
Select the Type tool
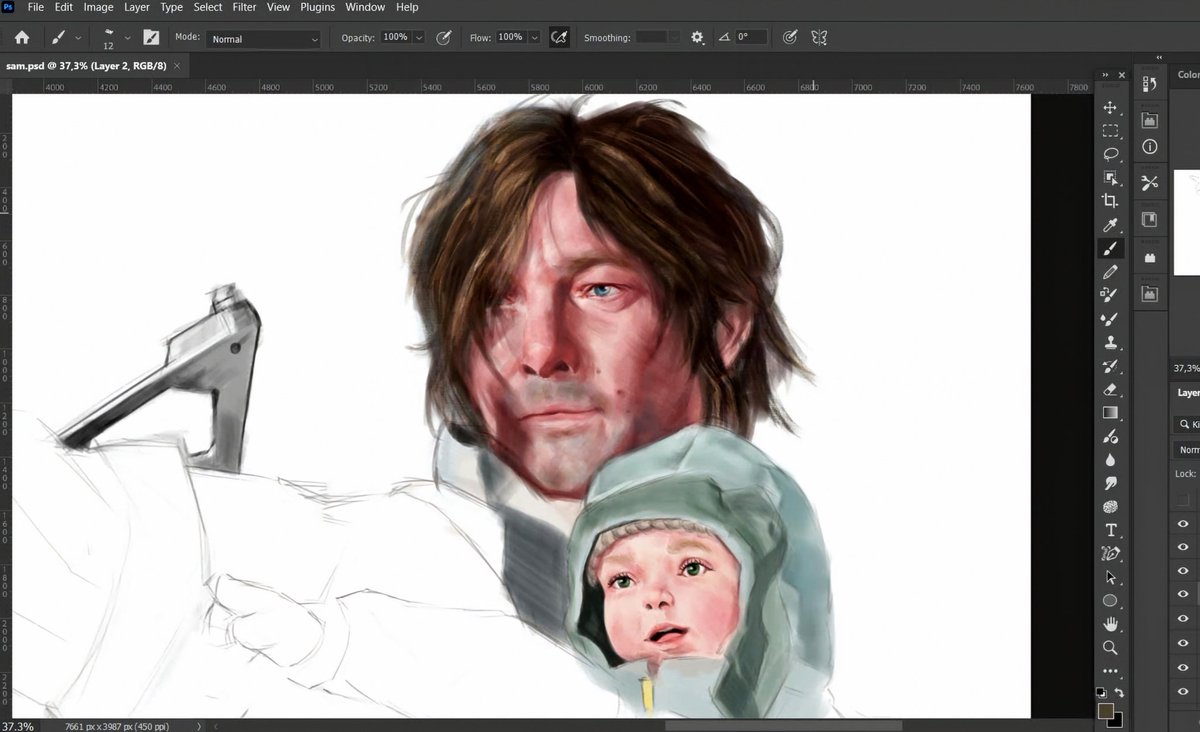pyautogui.click(x=1110, y=530)
